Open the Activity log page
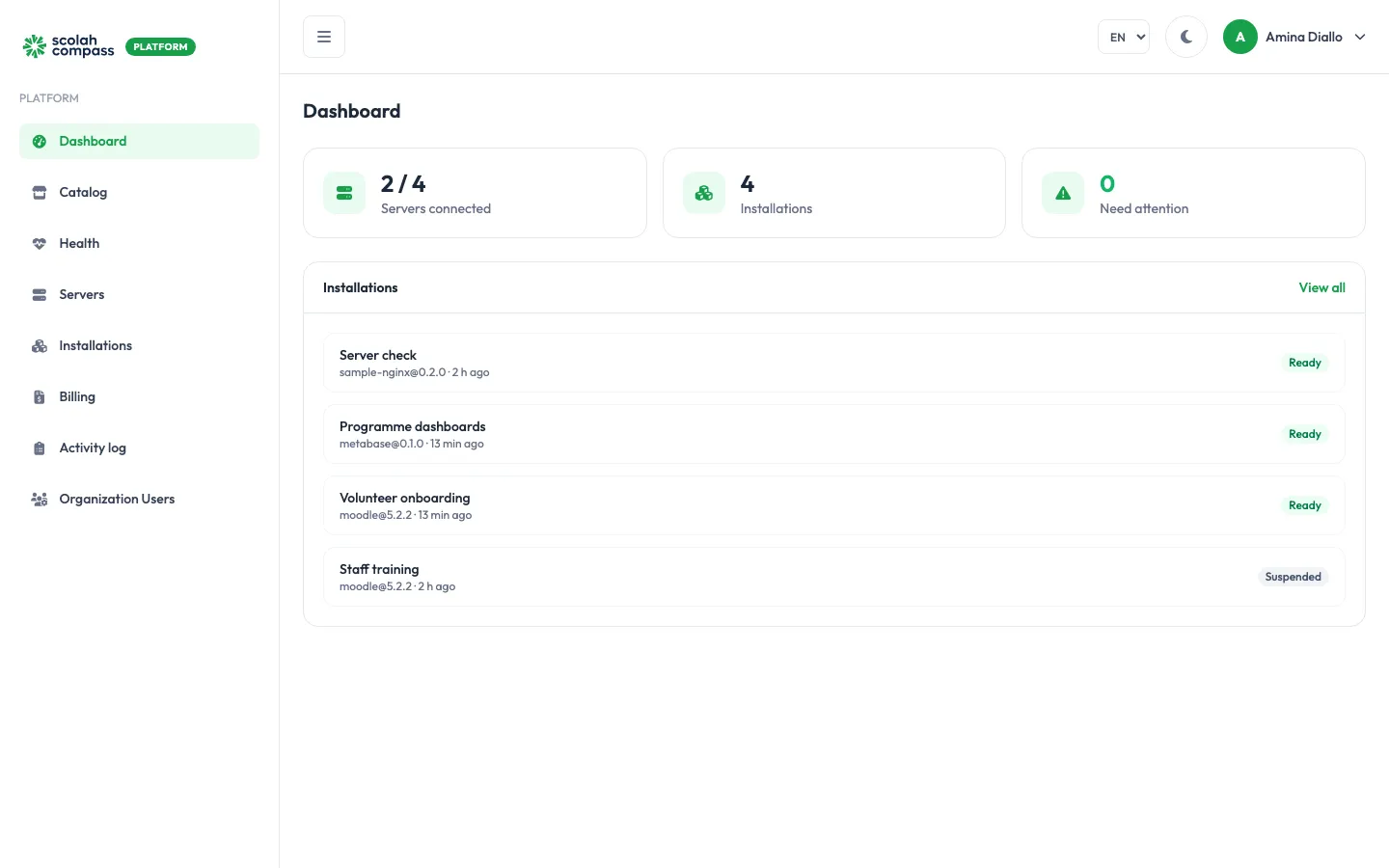The height and width of the screenshot is (868, 1389). click(x=139, y=448)
